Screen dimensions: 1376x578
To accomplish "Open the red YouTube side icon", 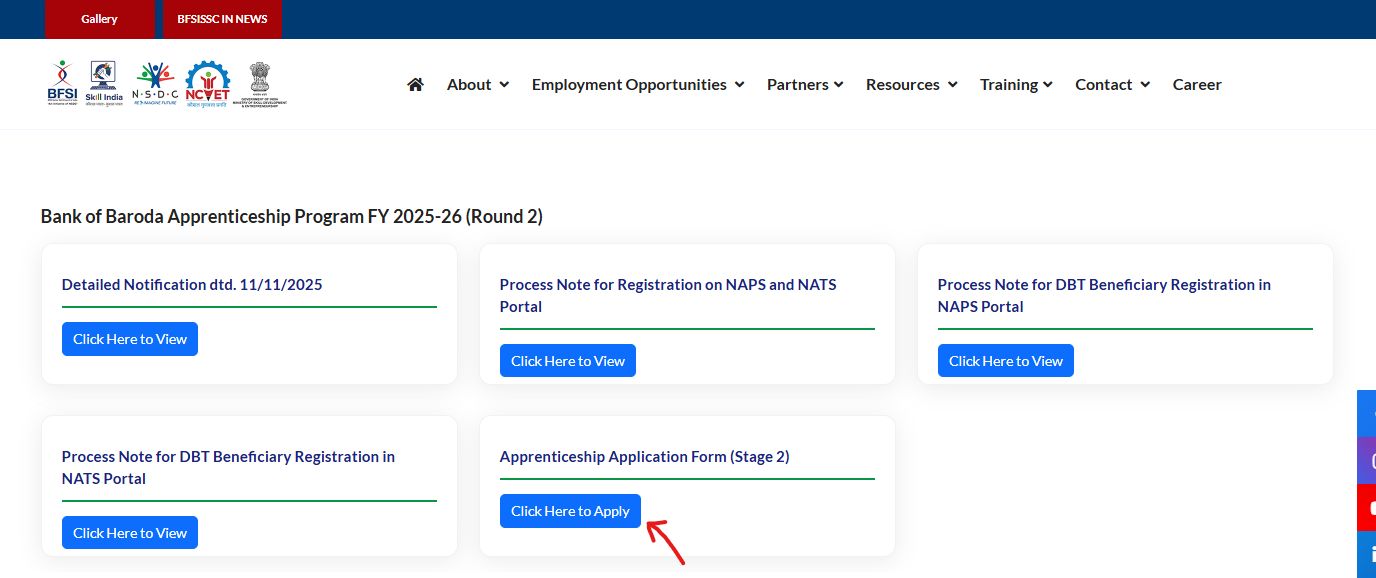I will coord(1368,508).
